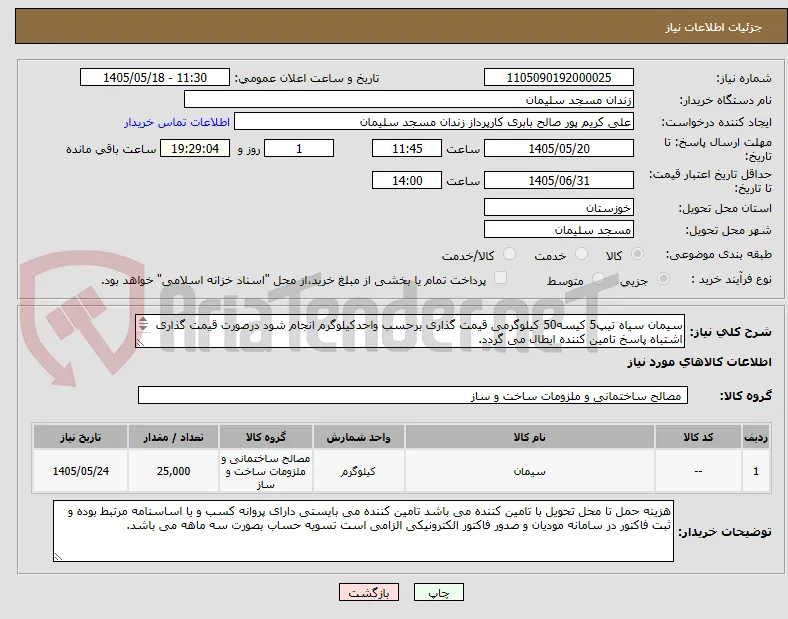
Task: Select the متوسط purchase type radio
Action: [598, 278]
